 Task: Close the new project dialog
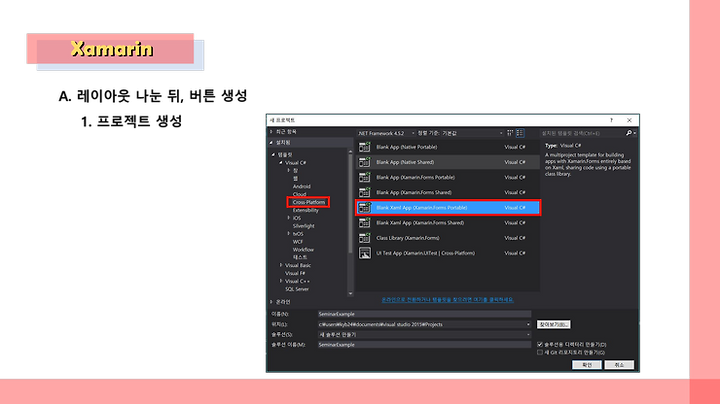(629, 120)
